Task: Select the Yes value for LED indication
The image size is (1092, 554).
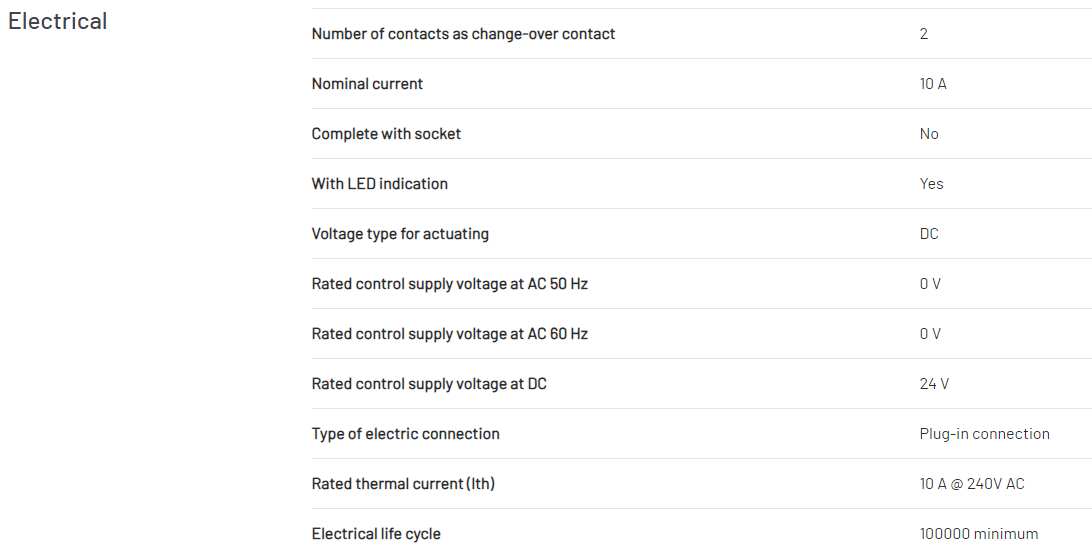Action: (931, 184)
